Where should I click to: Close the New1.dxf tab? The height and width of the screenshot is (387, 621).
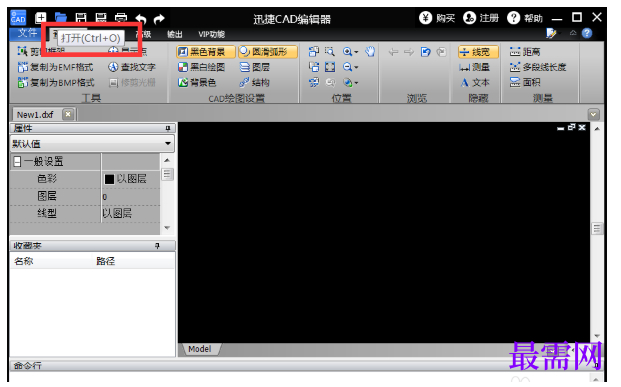click(68, 114)
